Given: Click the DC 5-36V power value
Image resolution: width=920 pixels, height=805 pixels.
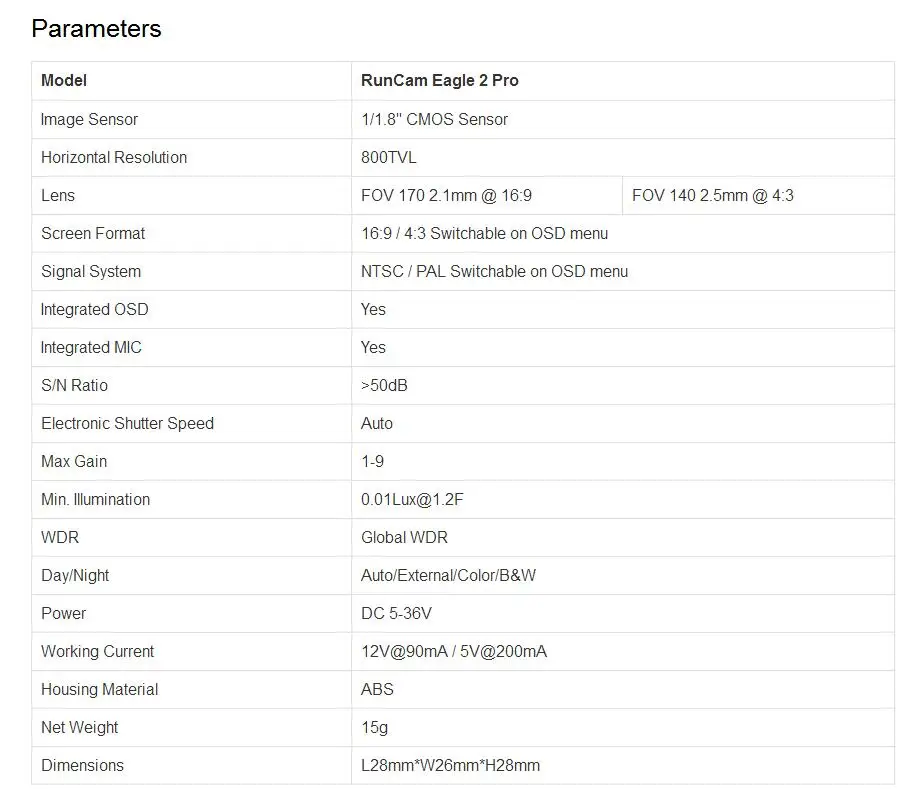Looking at the screenshot, I should (396, 613).
